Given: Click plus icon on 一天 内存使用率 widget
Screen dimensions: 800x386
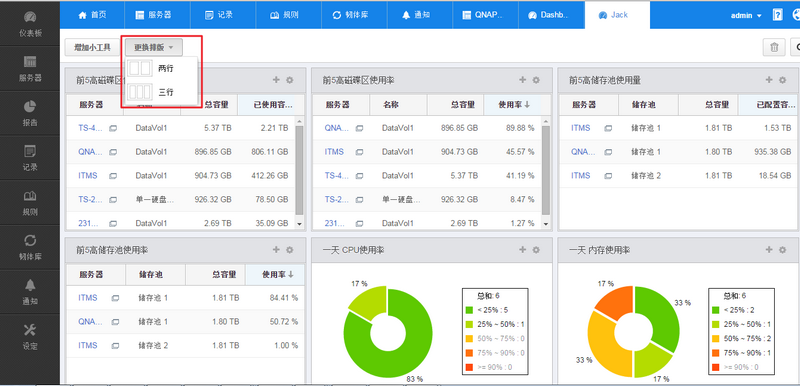Looking at the screenshot, I should pos(769,249).
